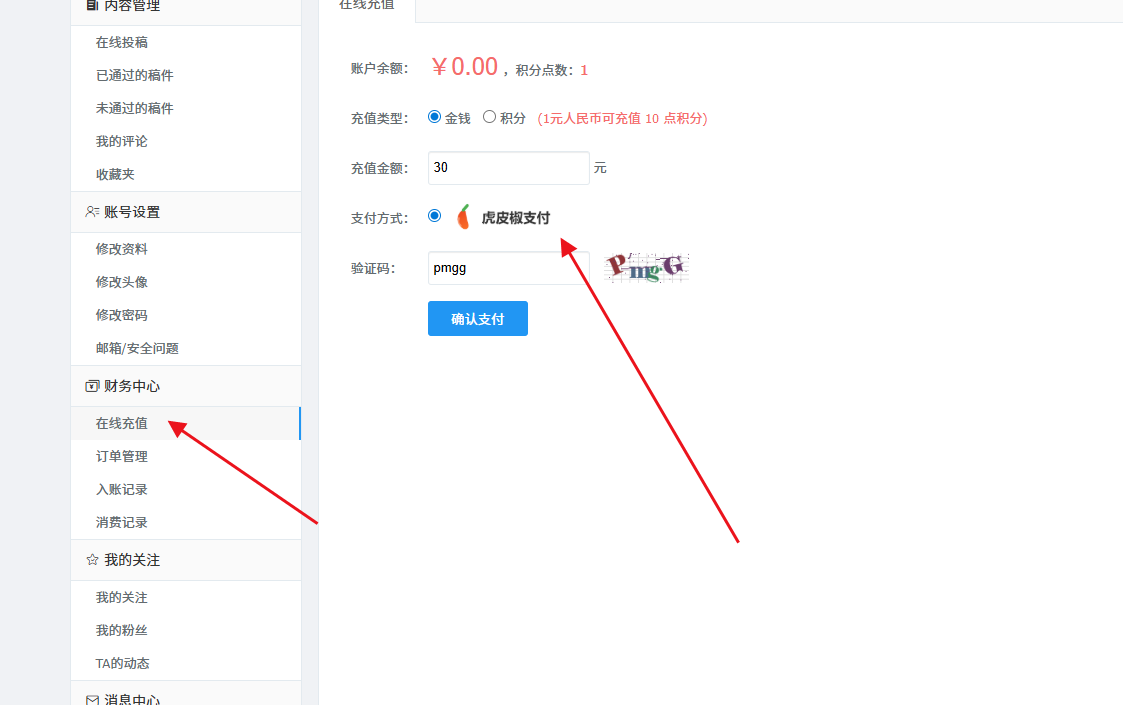Click the points hint 1元人民币可充值 10 点积分
Image resolution: width=1123 pixels, height=705 pixels.
point(622,118)
